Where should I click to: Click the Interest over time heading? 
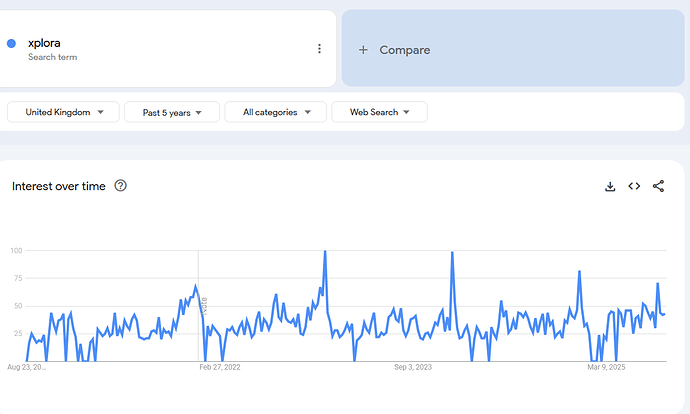(60, 186)
